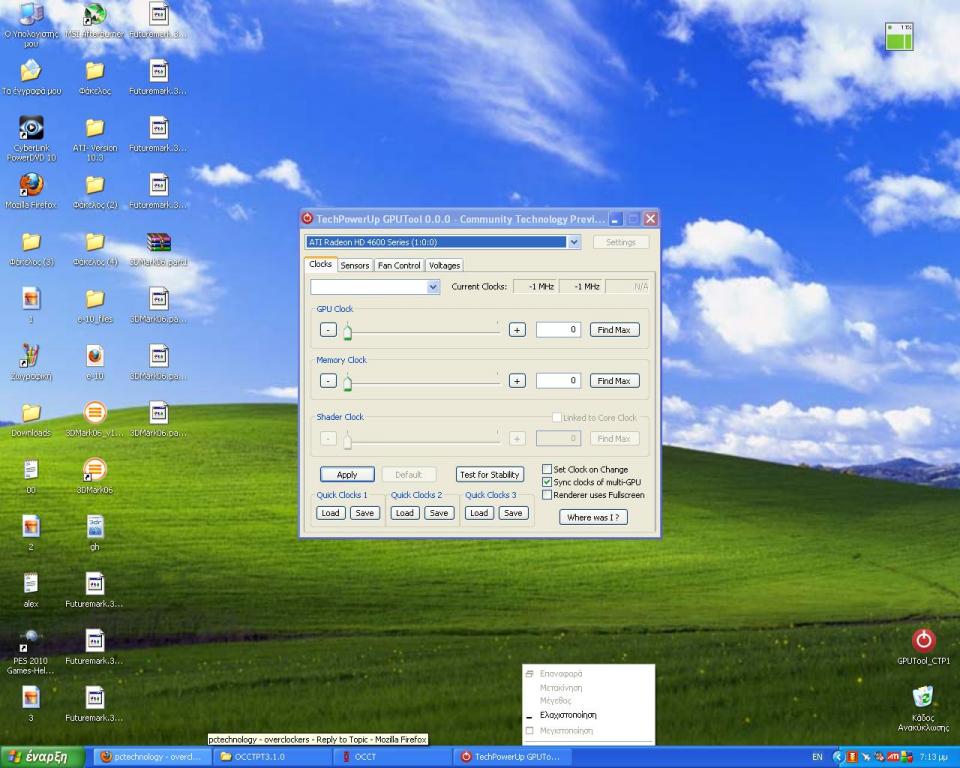Select the Clocks tab
This screenshot has width=960, height=768.
pyautogui.click(x=320, y=264)
